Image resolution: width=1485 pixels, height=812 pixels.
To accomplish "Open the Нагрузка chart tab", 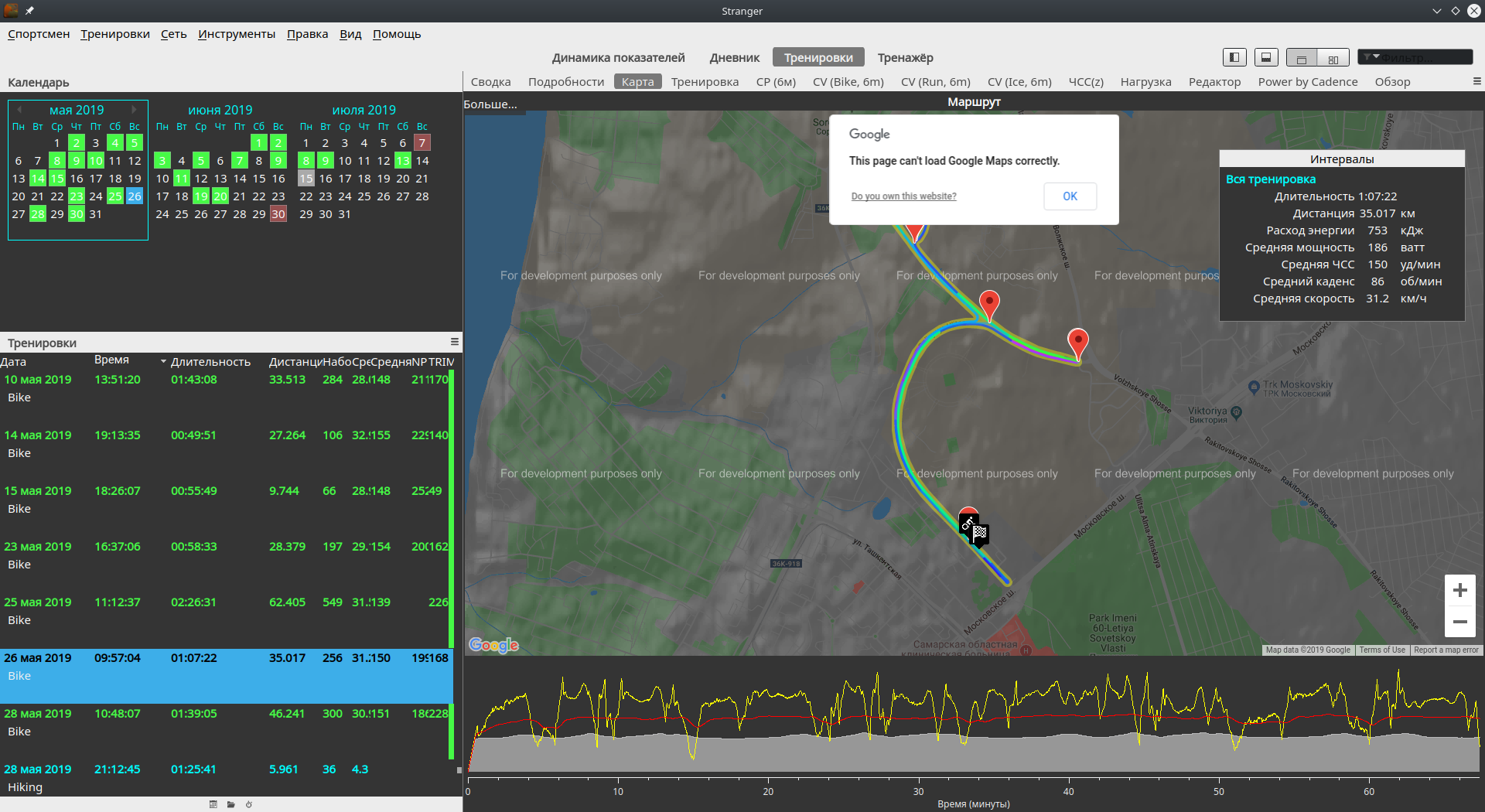I will click(1146, 82).
